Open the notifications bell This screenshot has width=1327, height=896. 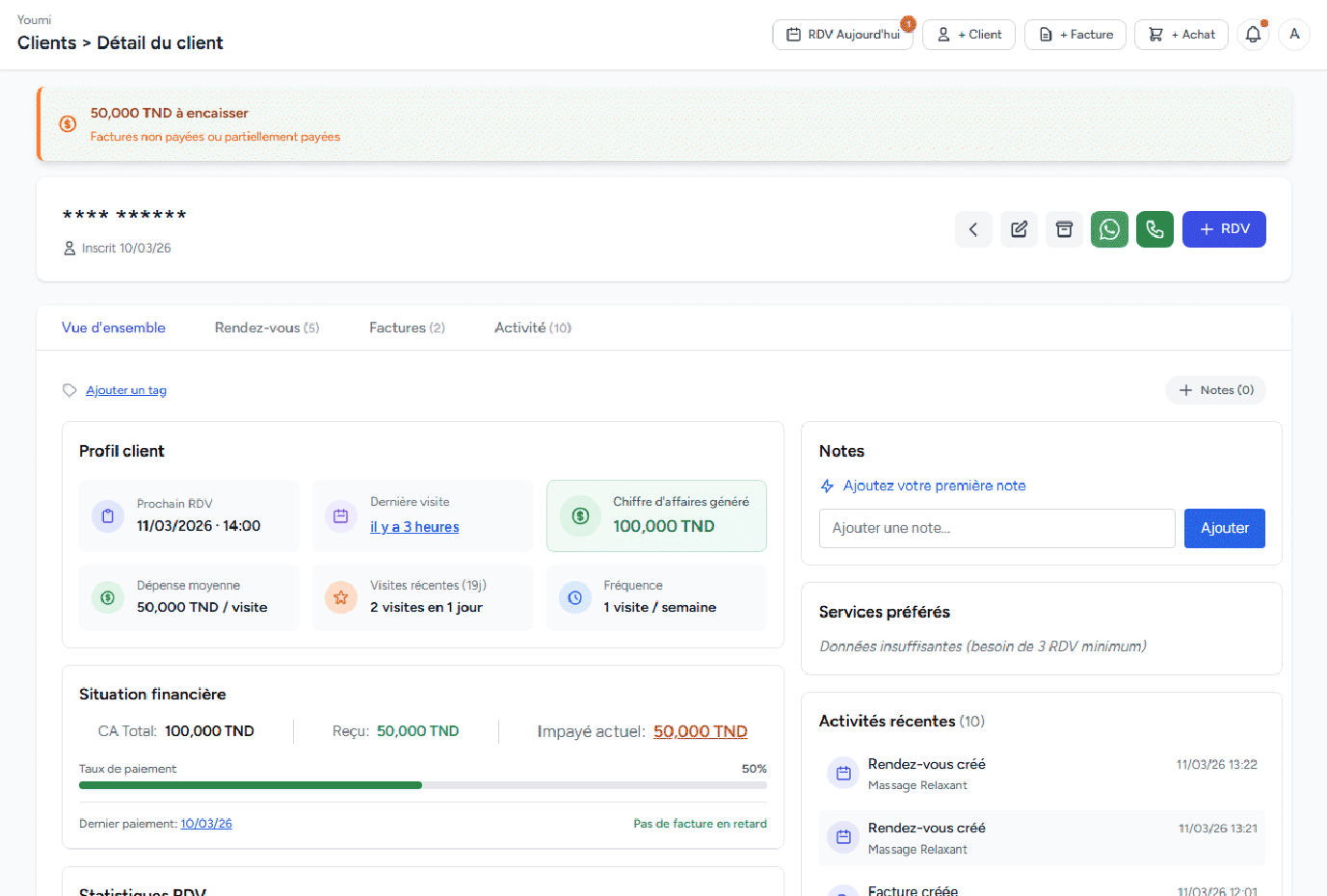coord(1253,35)
